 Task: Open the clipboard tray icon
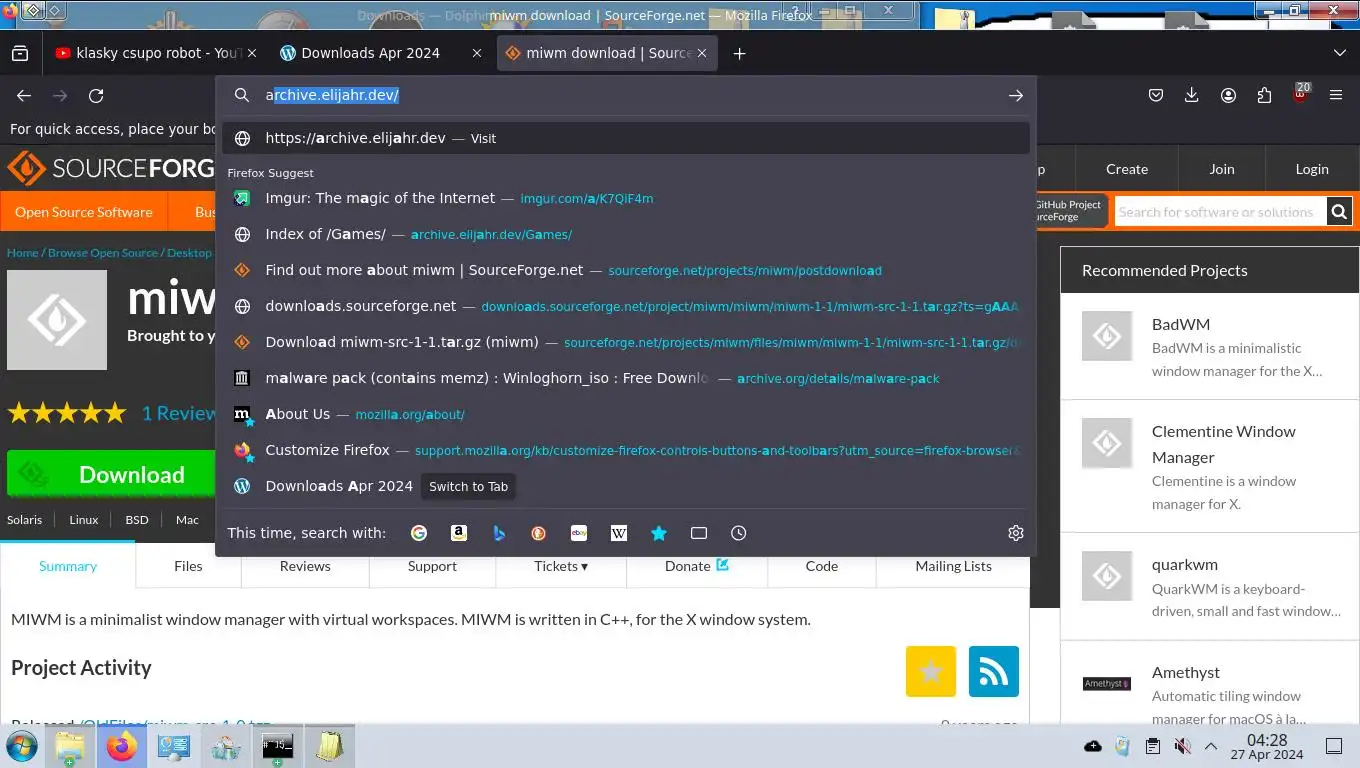[1153, 746]
